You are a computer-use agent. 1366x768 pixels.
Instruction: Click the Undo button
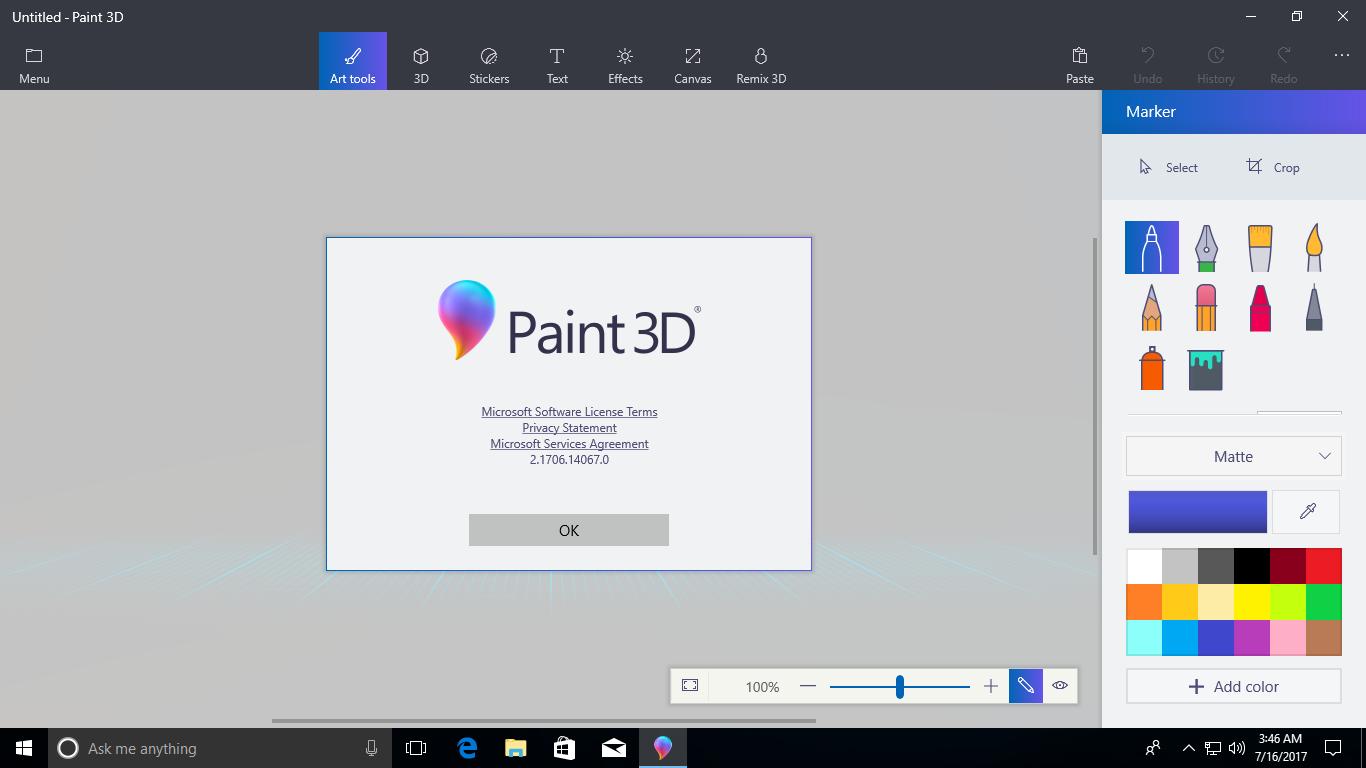point(1148,65)
